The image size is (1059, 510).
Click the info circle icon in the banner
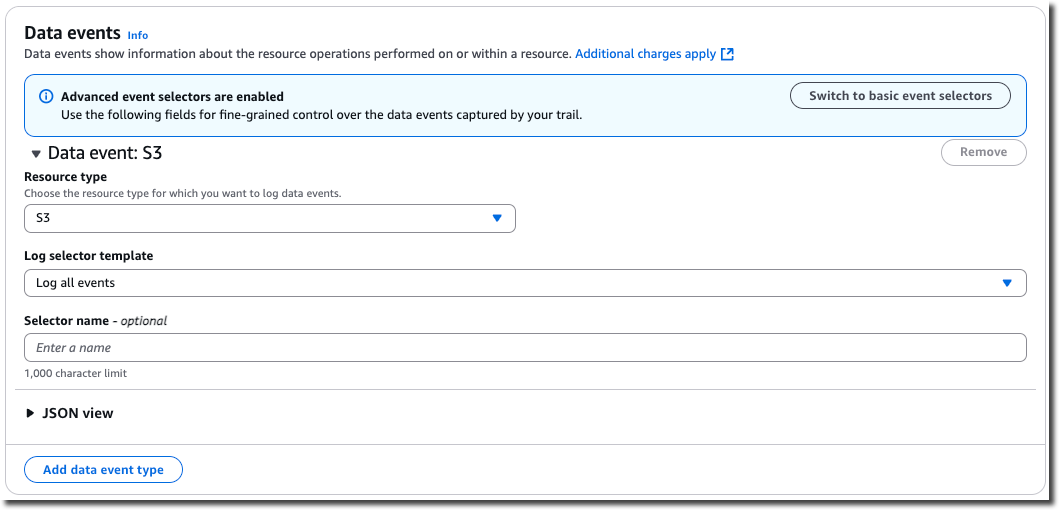pyautogui.click(x=45, y=97)
